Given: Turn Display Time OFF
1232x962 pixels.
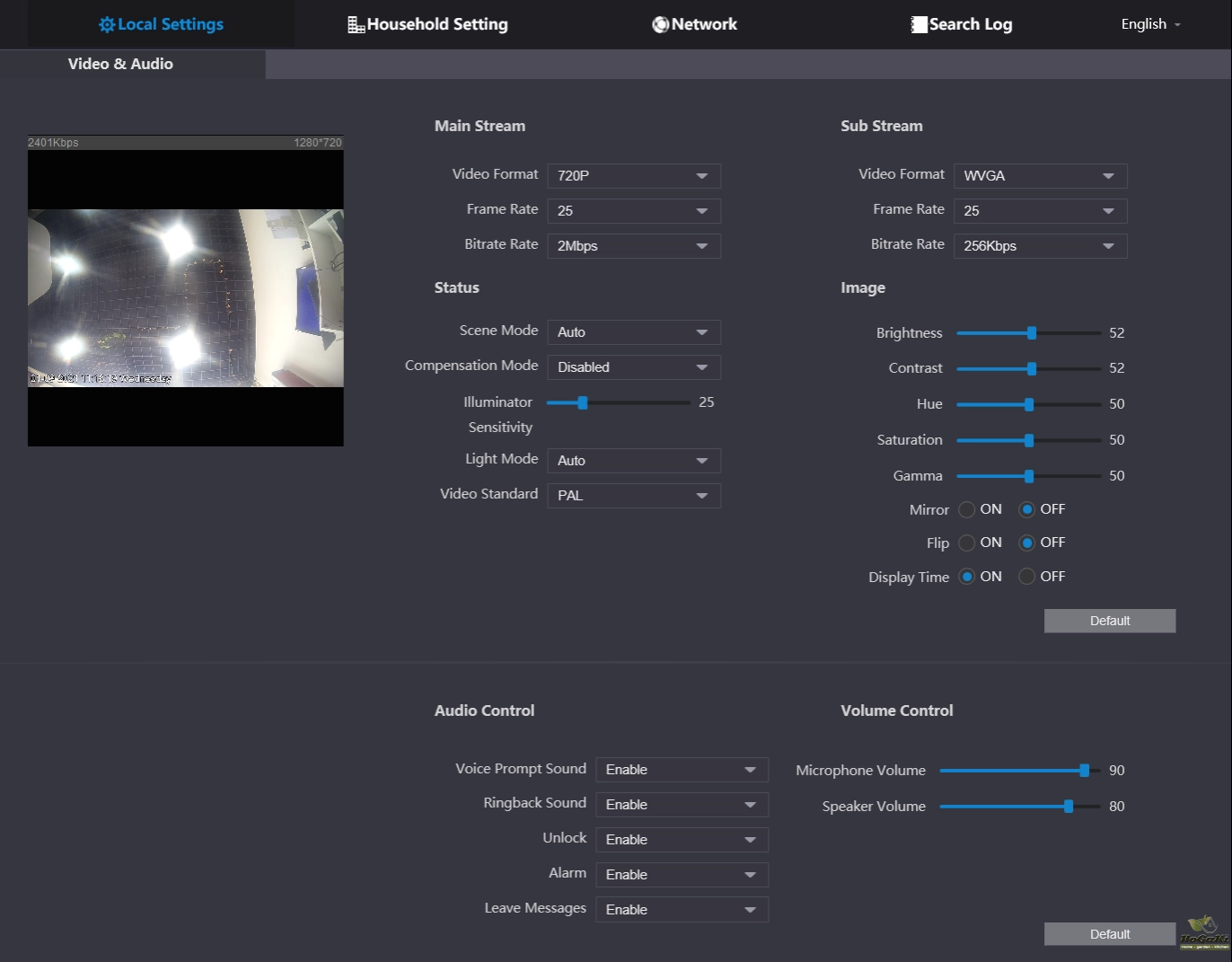Looking at the screenshot, I should pyautogui.click(x=1027, y=577).
